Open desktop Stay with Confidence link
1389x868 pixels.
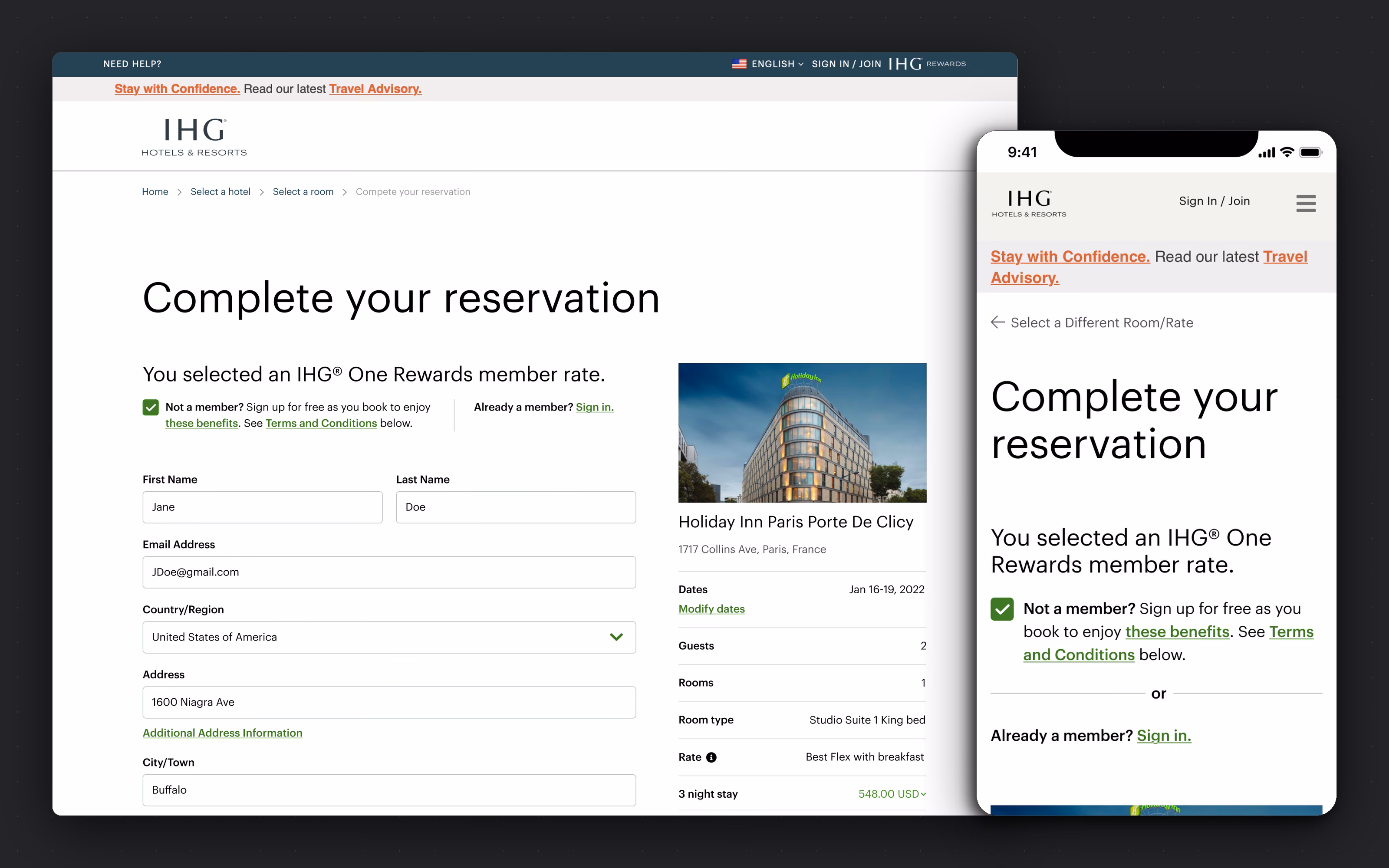pos(178,89)
